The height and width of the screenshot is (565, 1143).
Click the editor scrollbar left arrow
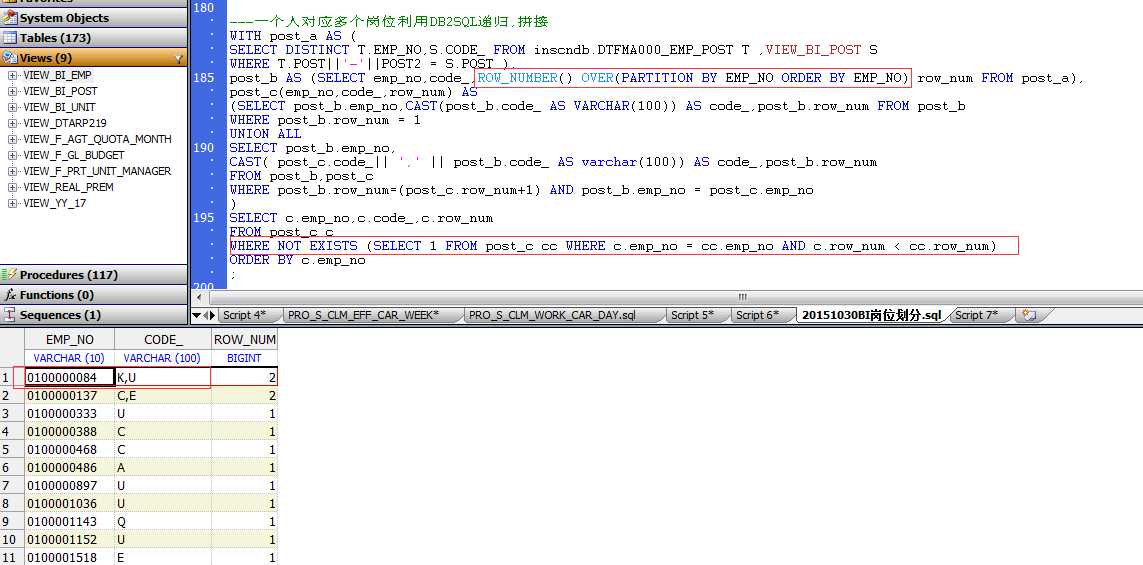tap(200, 297)
